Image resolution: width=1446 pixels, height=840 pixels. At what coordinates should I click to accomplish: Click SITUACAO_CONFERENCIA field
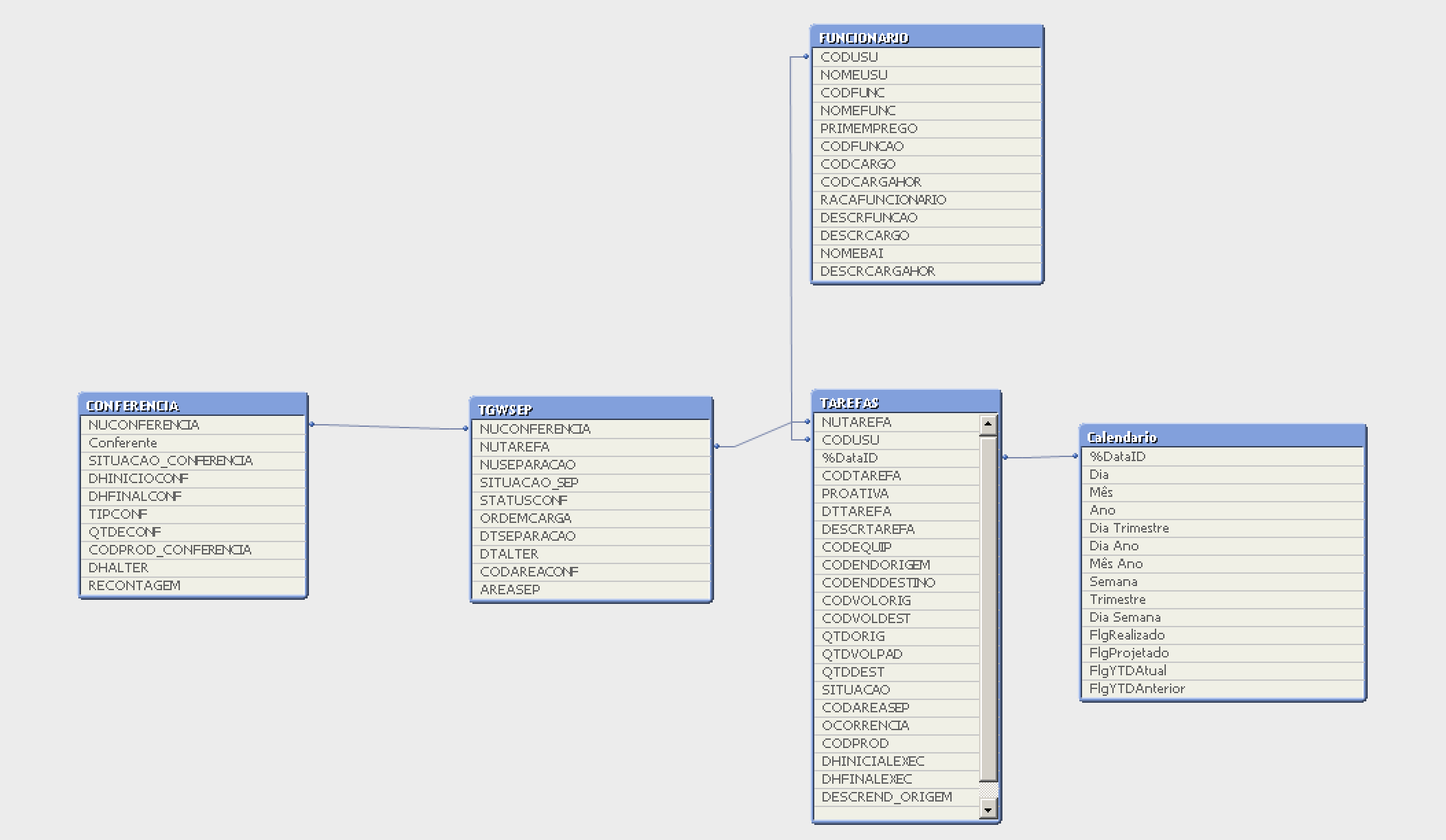170,460
